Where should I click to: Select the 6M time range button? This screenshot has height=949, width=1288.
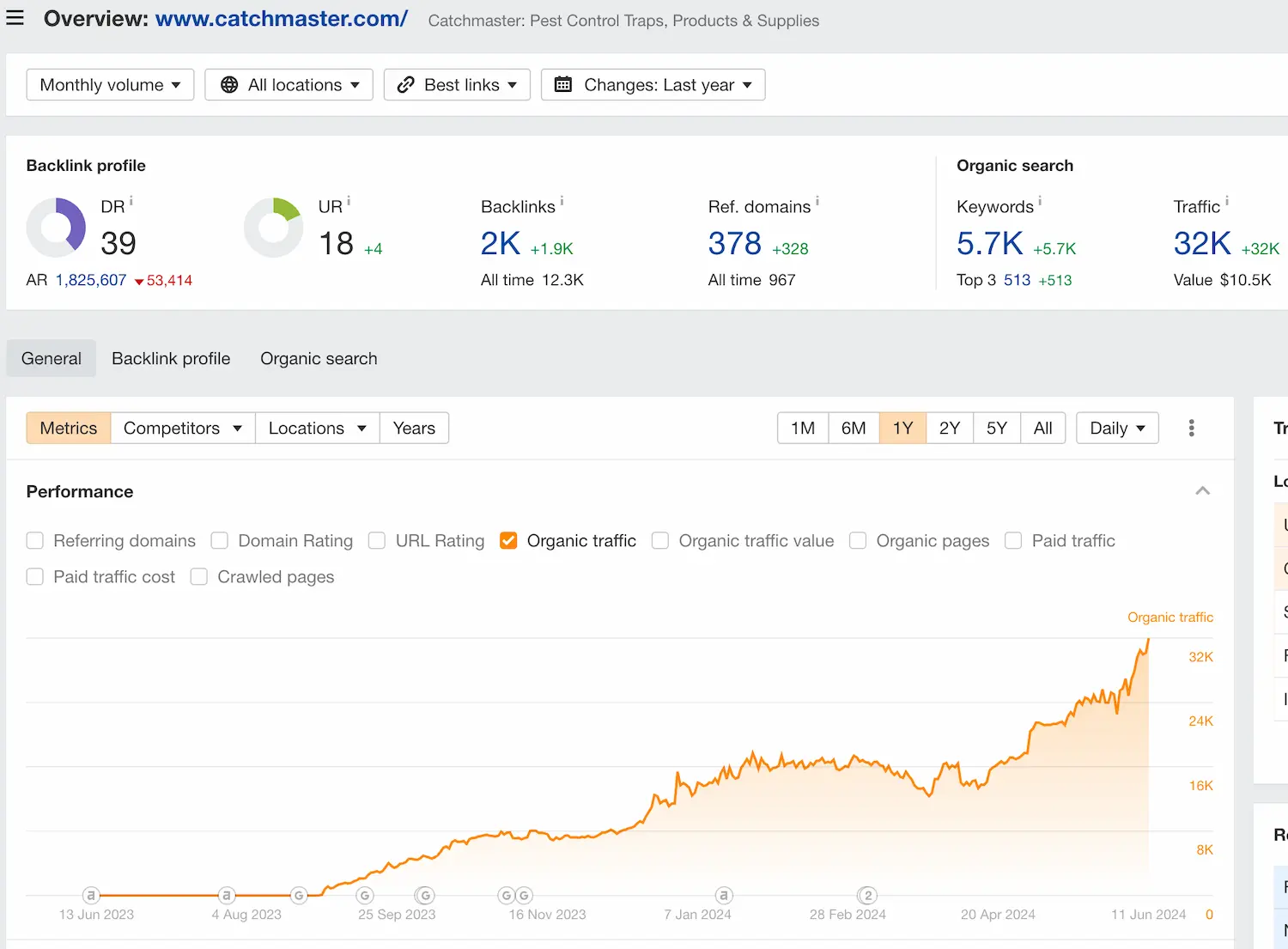(x=854, y=428)
